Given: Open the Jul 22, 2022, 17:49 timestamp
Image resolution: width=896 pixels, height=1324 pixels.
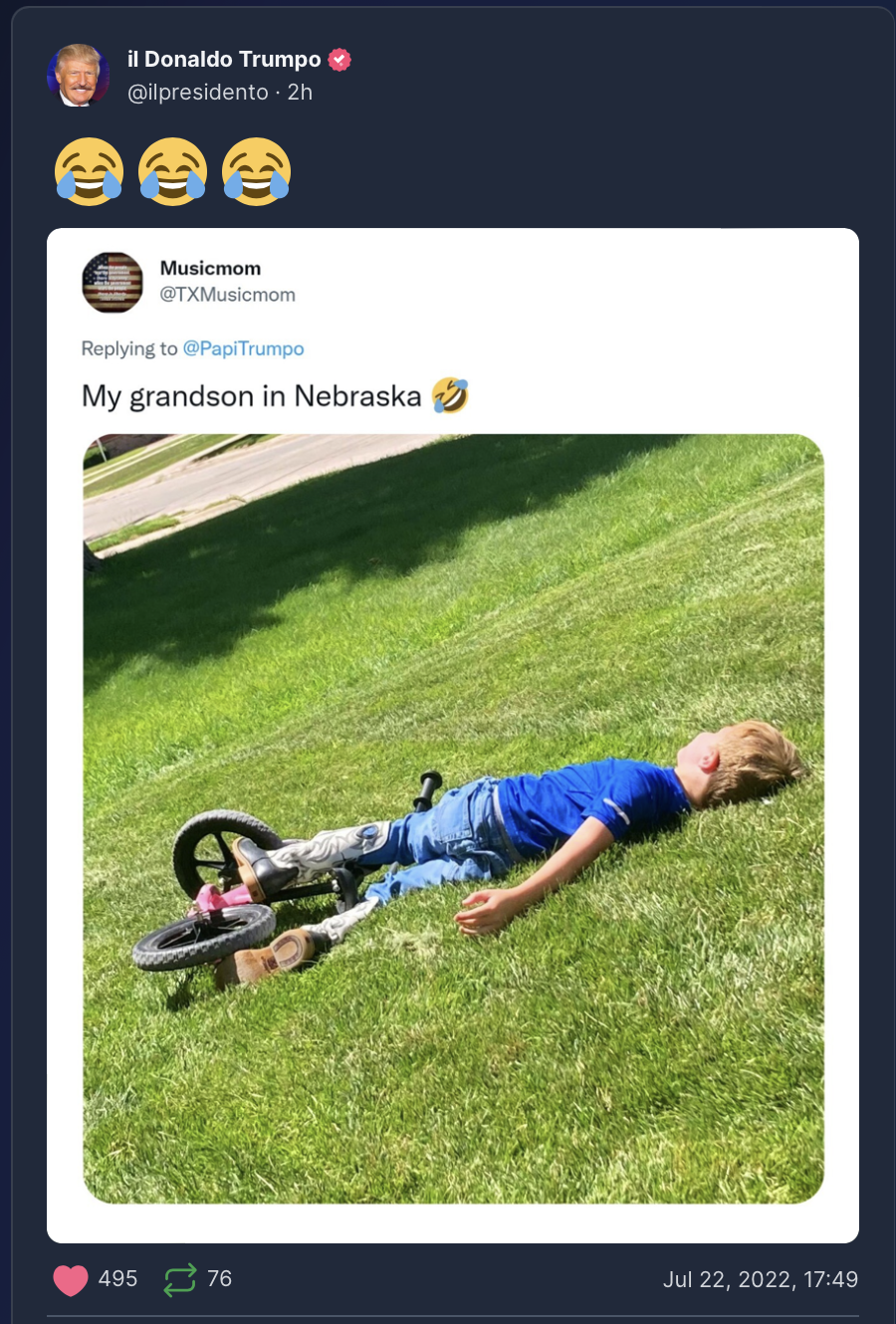Looking at the screenshot, I should point(761,1280).
